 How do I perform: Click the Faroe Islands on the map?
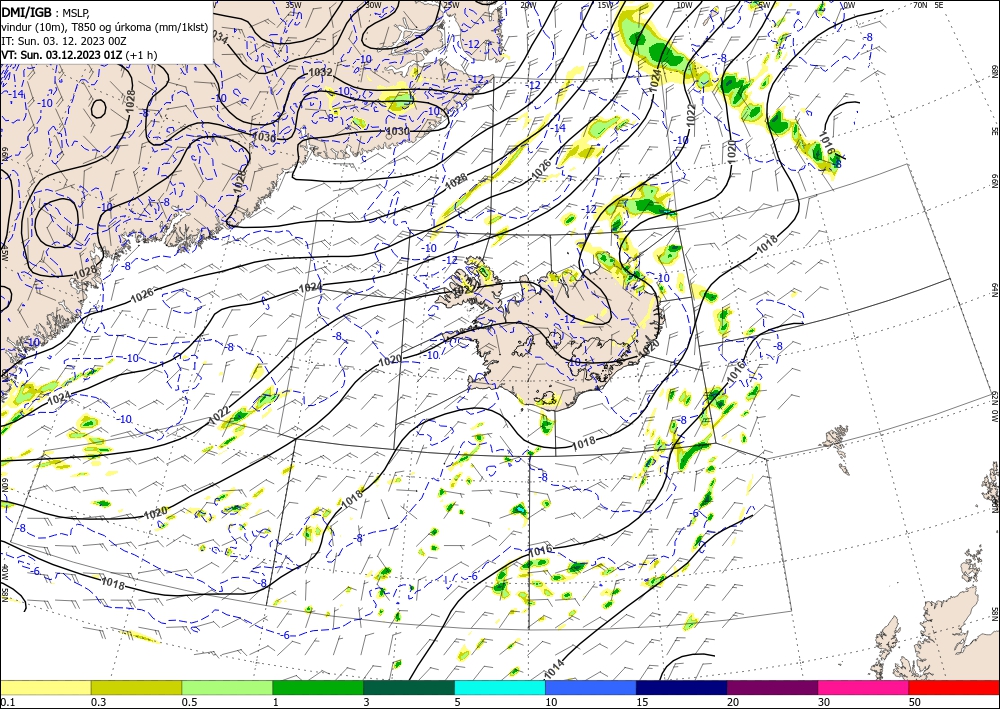[x=835, y=439]
